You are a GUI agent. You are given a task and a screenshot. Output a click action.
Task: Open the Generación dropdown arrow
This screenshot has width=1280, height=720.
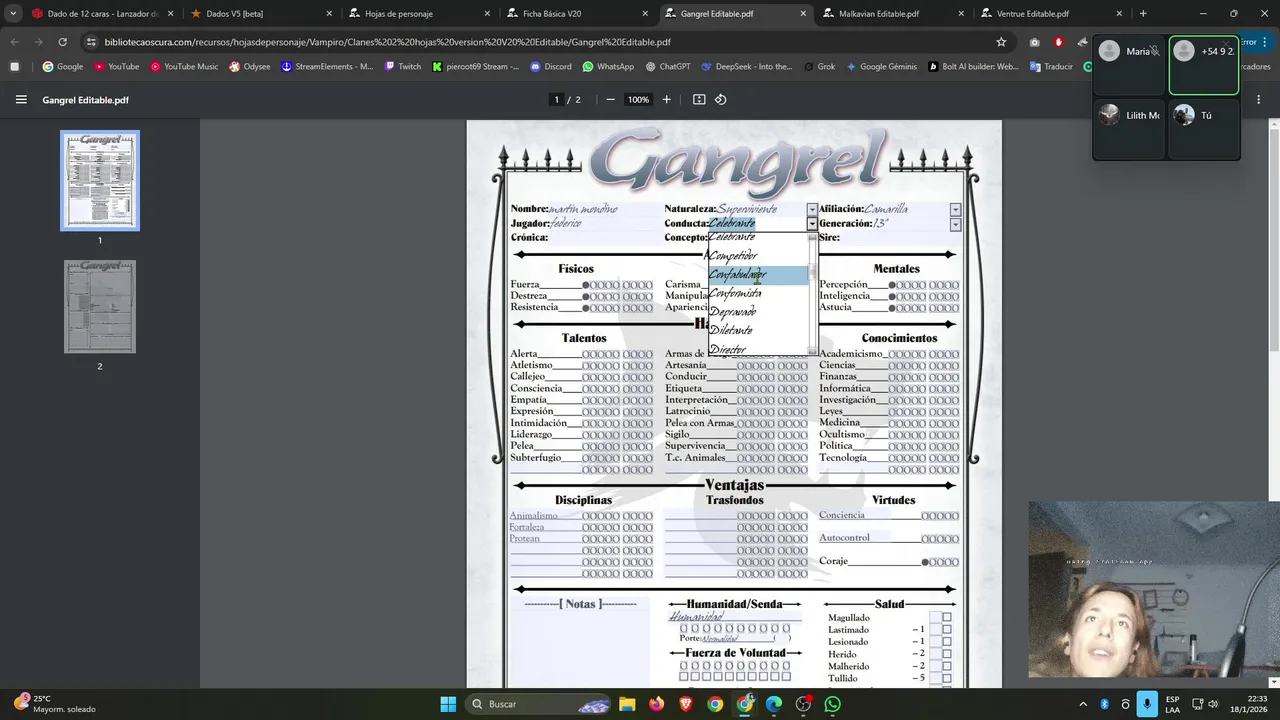(955, 224)
